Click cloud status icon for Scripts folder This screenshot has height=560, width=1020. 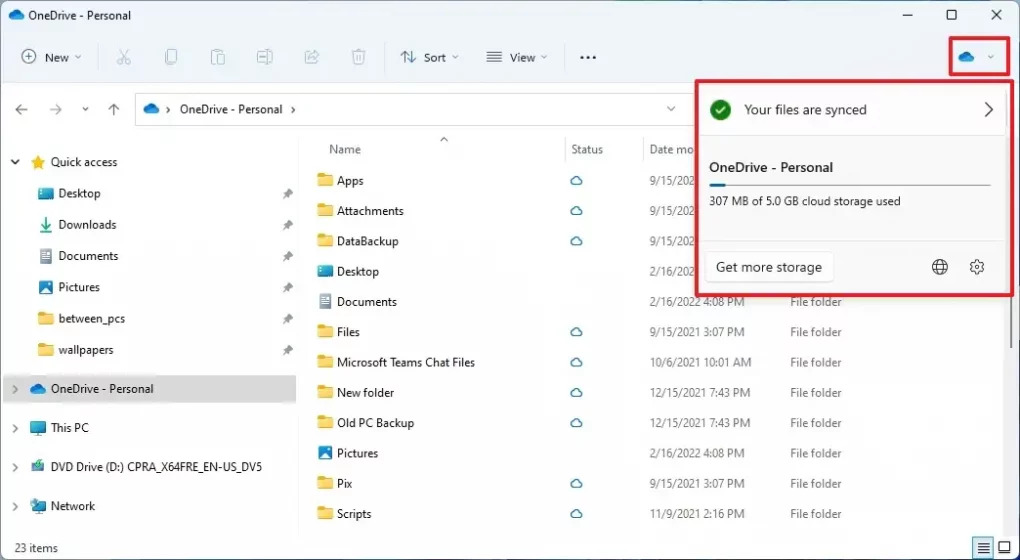(x=576, y=514)
